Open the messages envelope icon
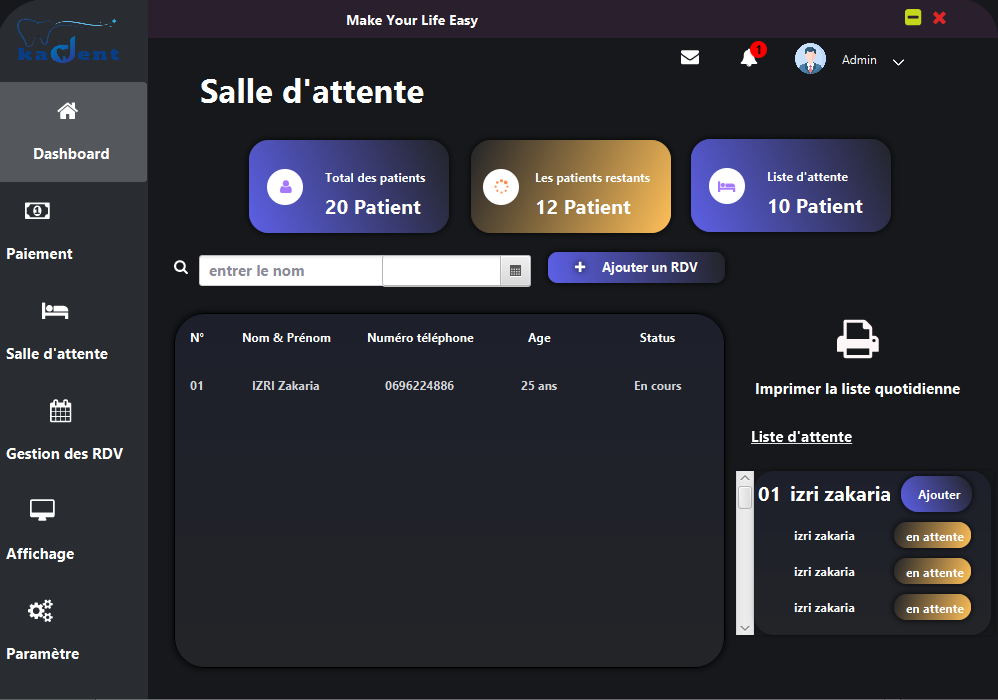This screenshot has width=998, height=700. point(690,57)
